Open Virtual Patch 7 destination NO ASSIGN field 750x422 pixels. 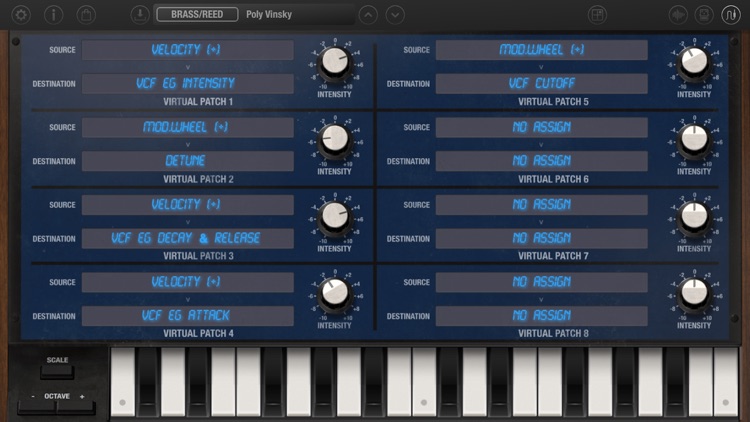pos(541,238)
